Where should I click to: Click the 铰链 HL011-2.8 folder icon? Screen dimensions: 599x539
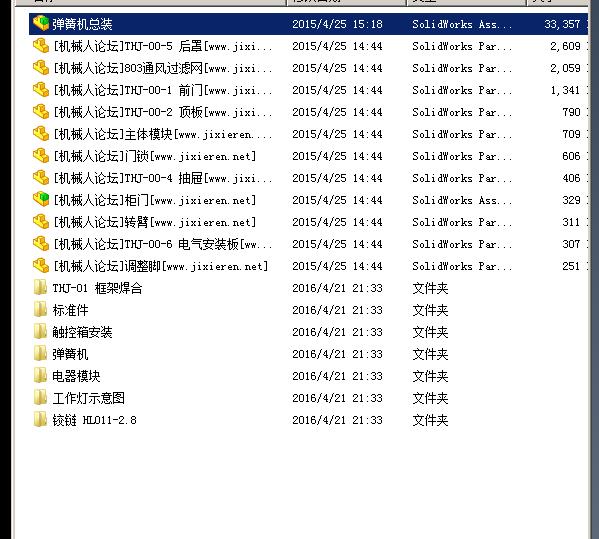click(40, 420)
